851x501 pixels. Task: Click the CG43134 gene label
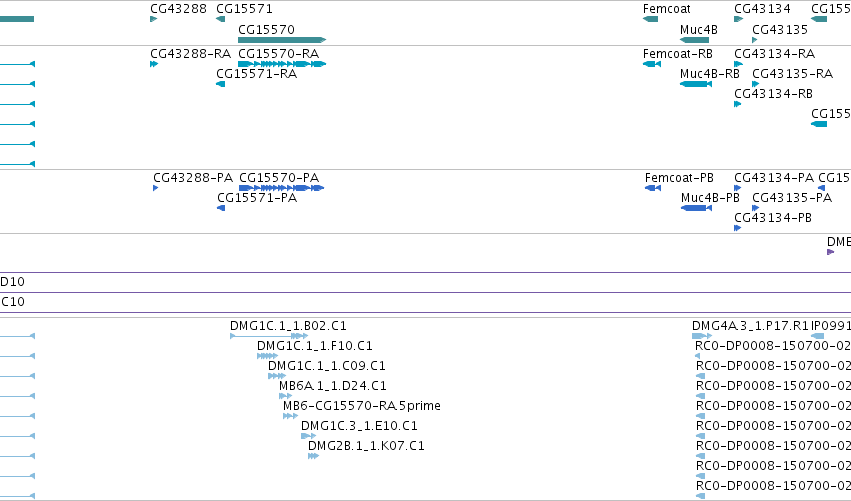click(762, 9)
